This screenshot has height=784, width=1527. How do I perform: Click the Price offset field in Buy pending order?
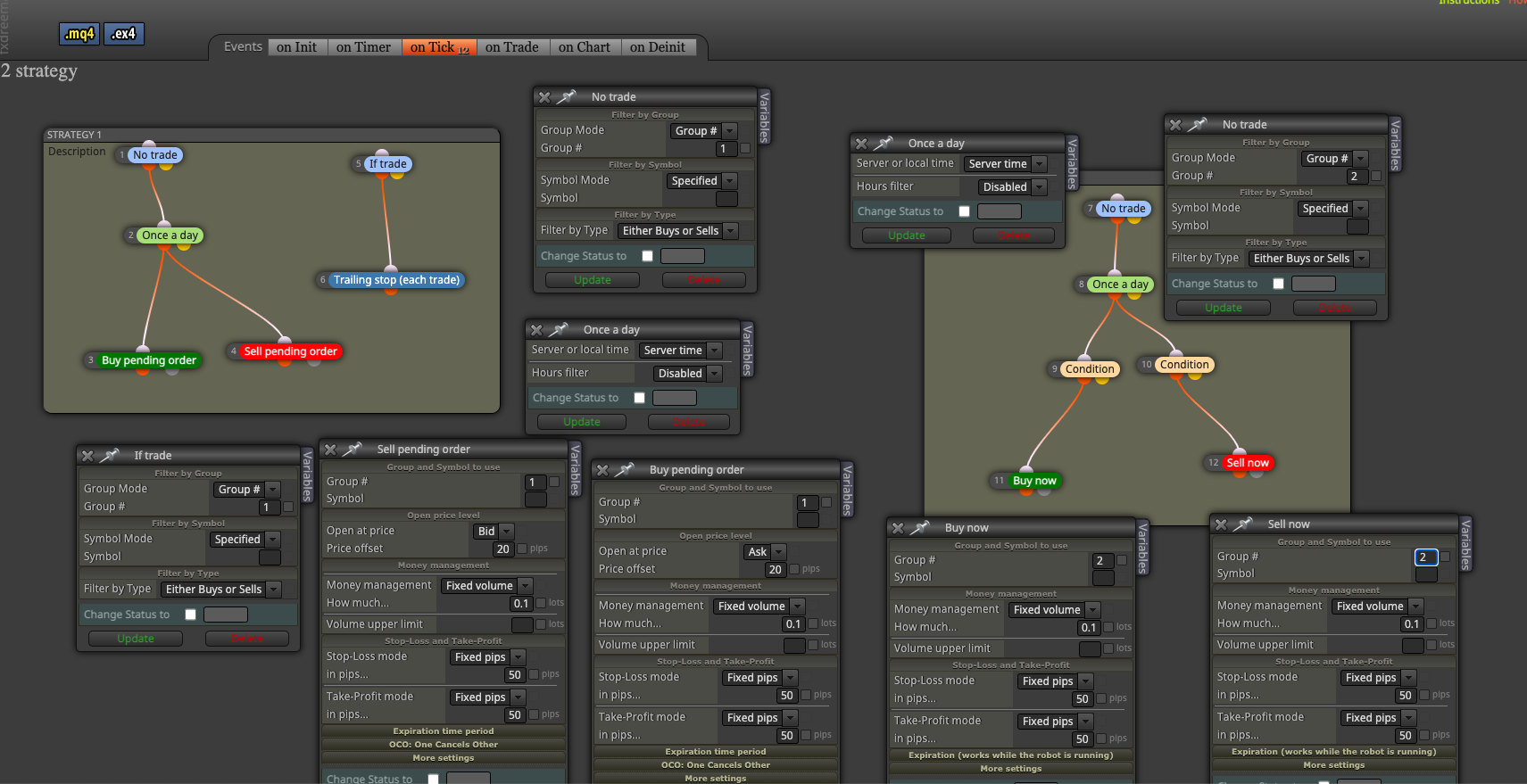coord(775,569)
